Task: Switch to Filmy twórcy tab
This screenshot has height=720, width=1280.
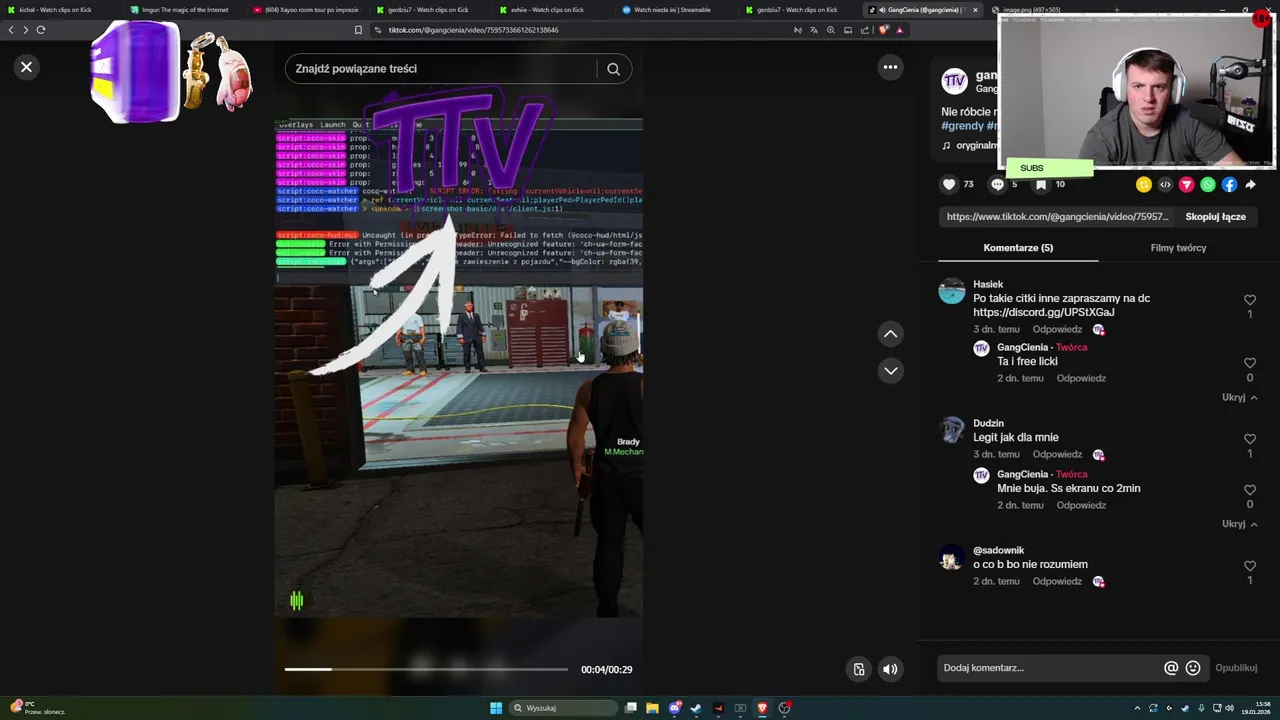Action: [x=1178, y=248]
